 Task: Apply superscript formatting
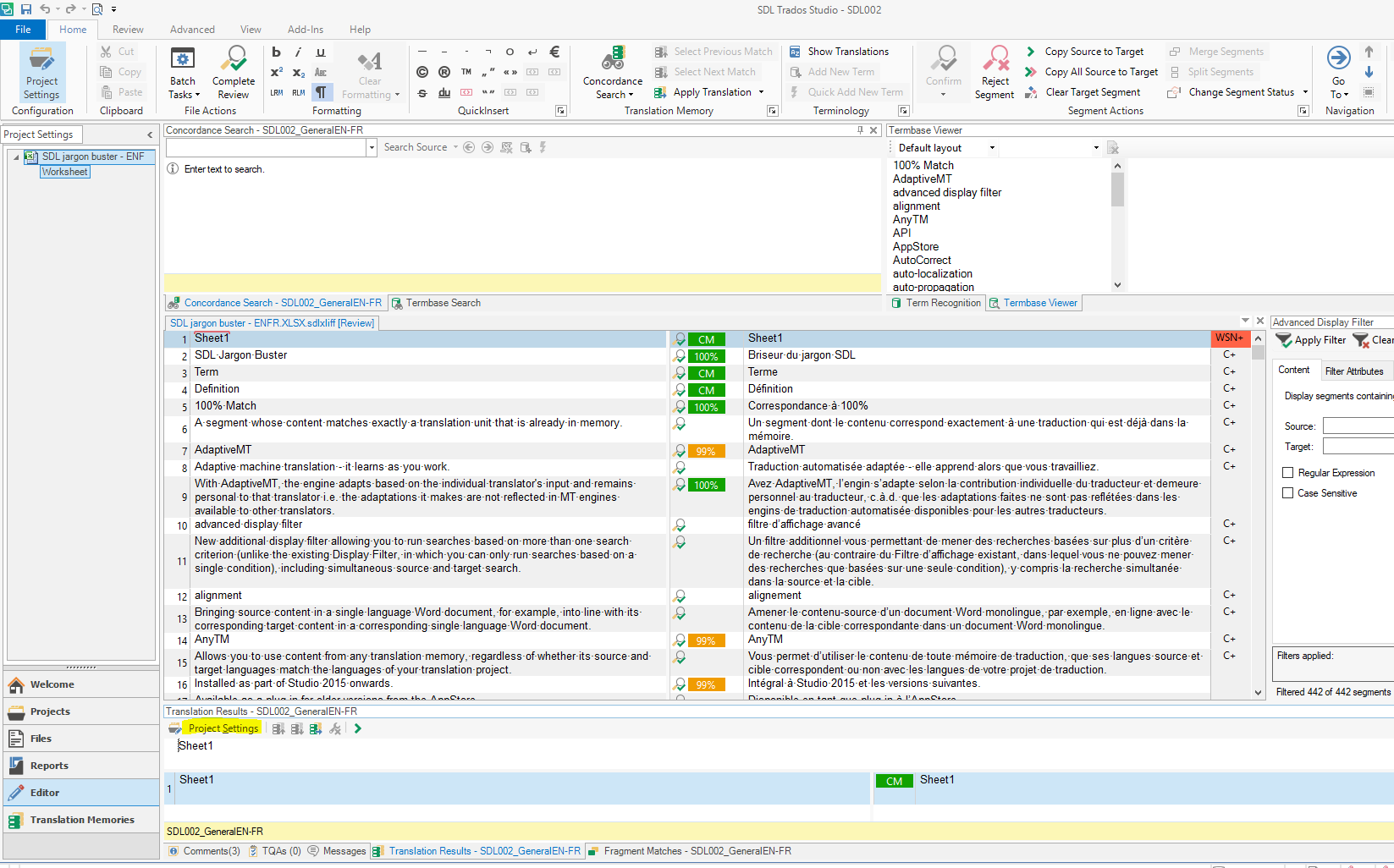276,72
